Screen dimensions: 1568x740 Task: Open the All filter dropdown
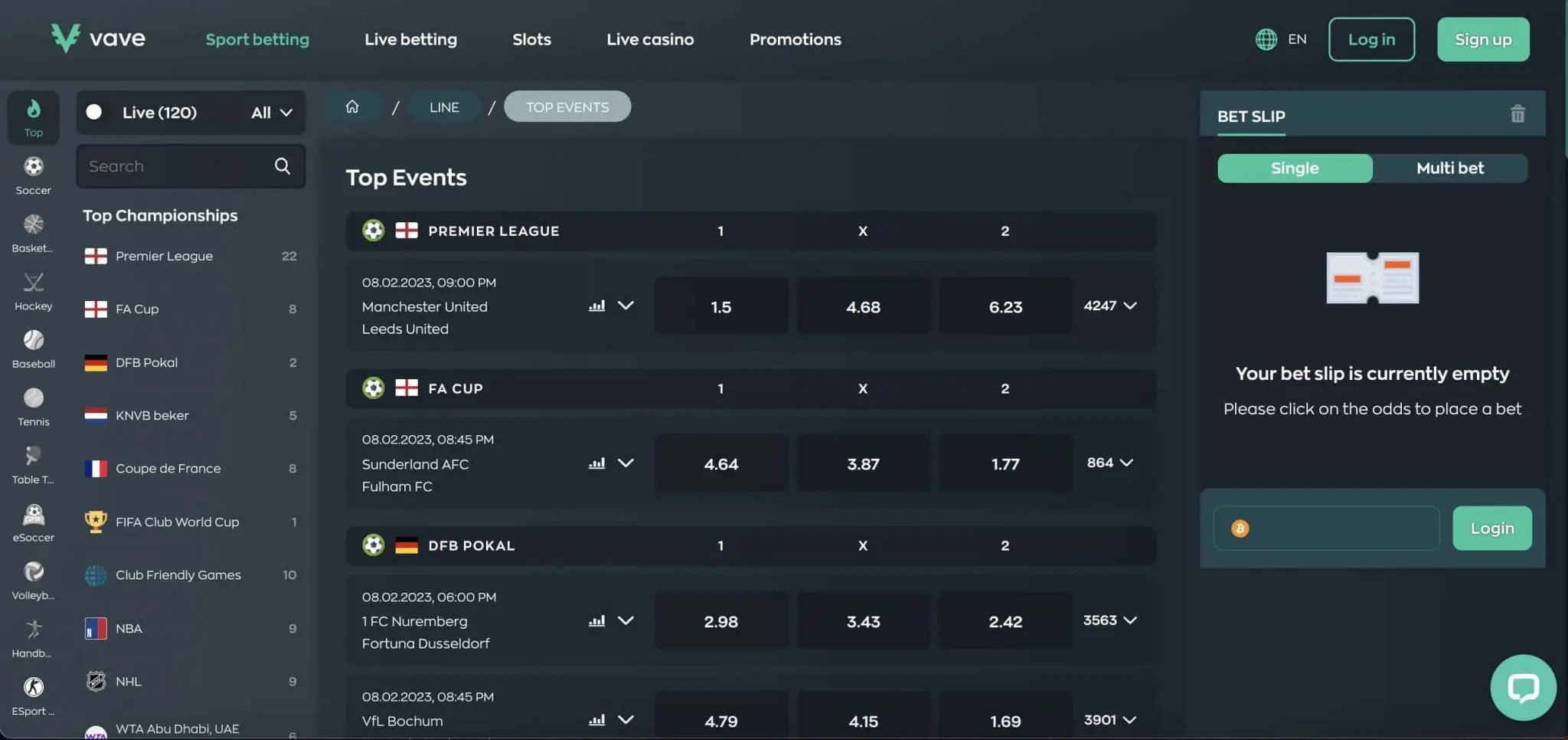coord(272,113)
